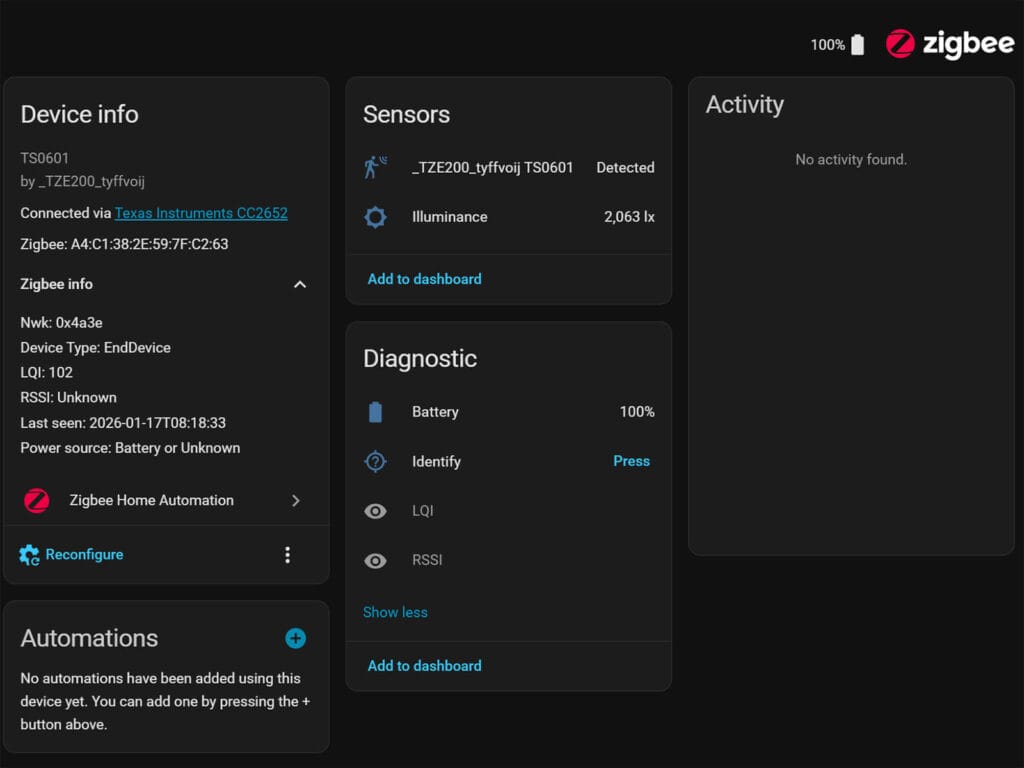This screenshot has width=1024, height=768.
Task: Click the red Zigbee Home Automation icon
Action: [x=37, y=501]
